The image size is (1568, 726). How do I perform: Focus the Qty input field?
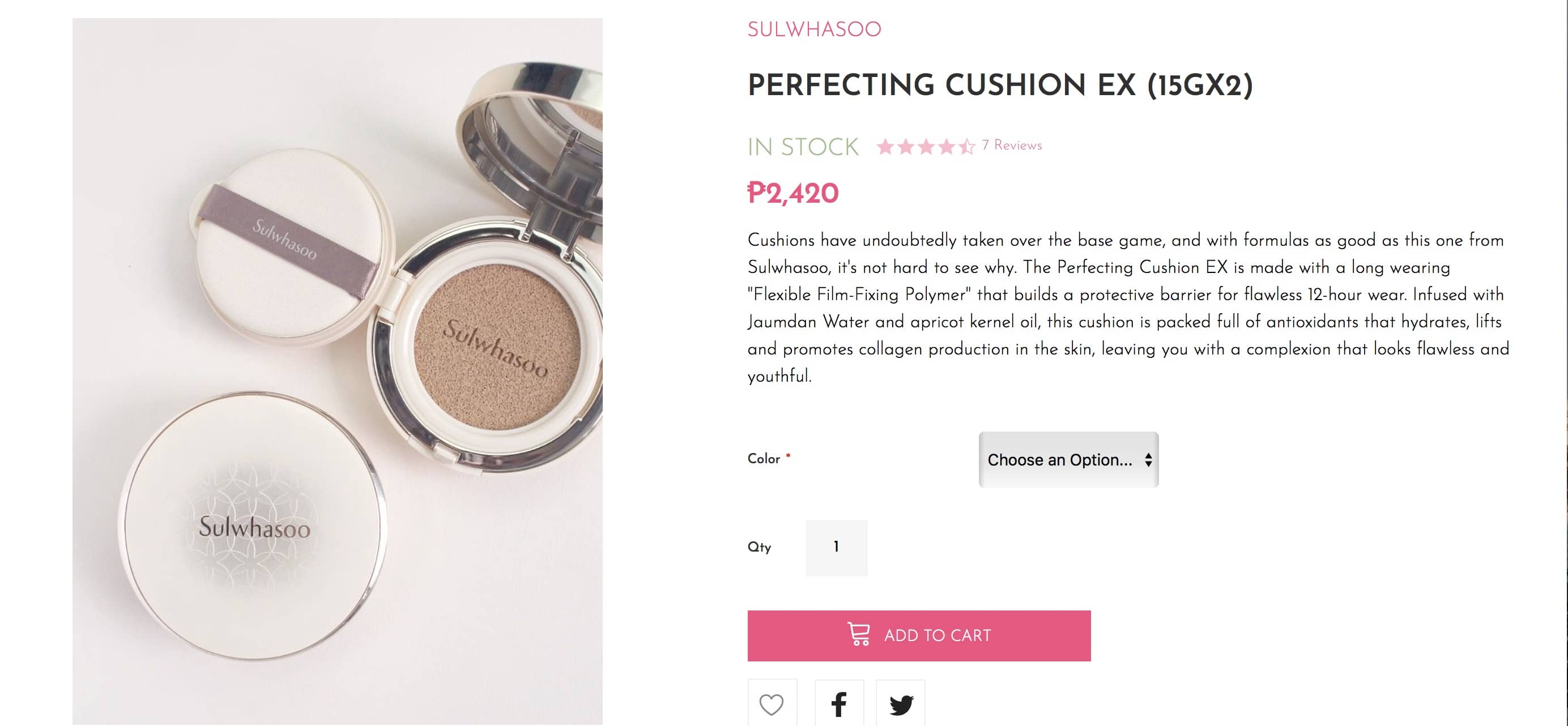tap(836, 547)
